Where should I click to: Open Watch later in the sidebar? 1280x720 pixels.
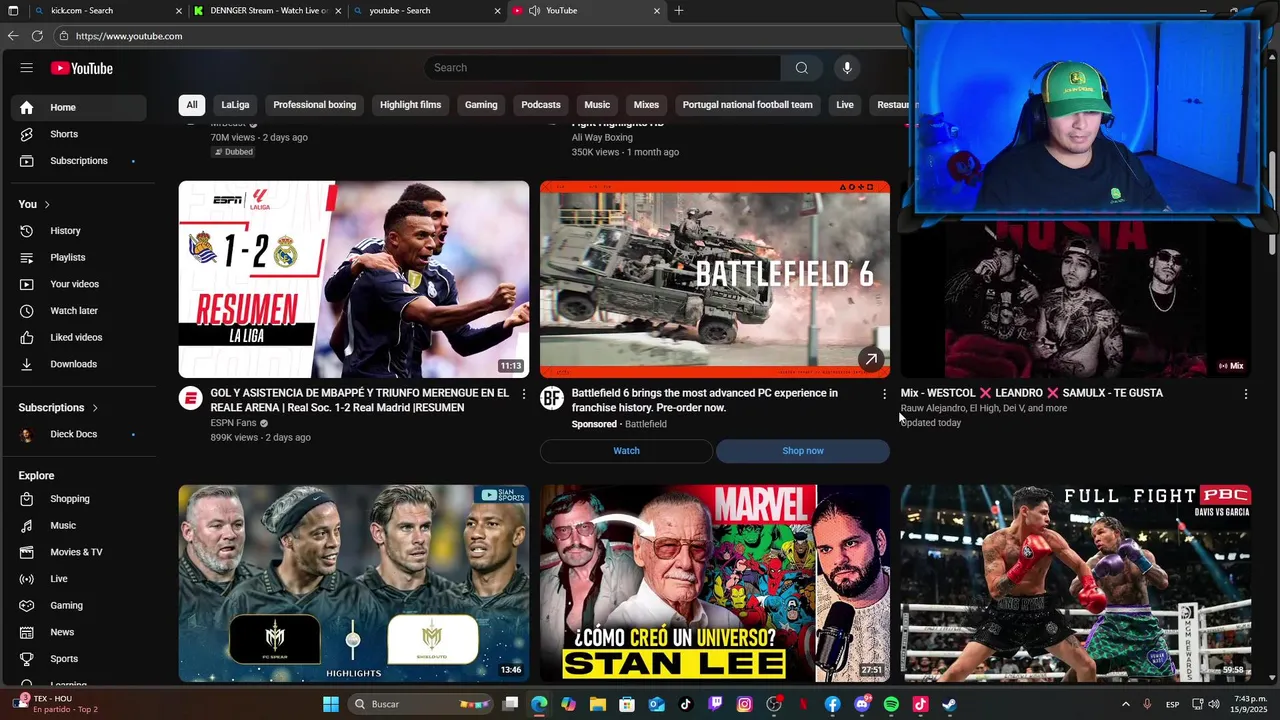pyautogui.click(x=80, y=311)
